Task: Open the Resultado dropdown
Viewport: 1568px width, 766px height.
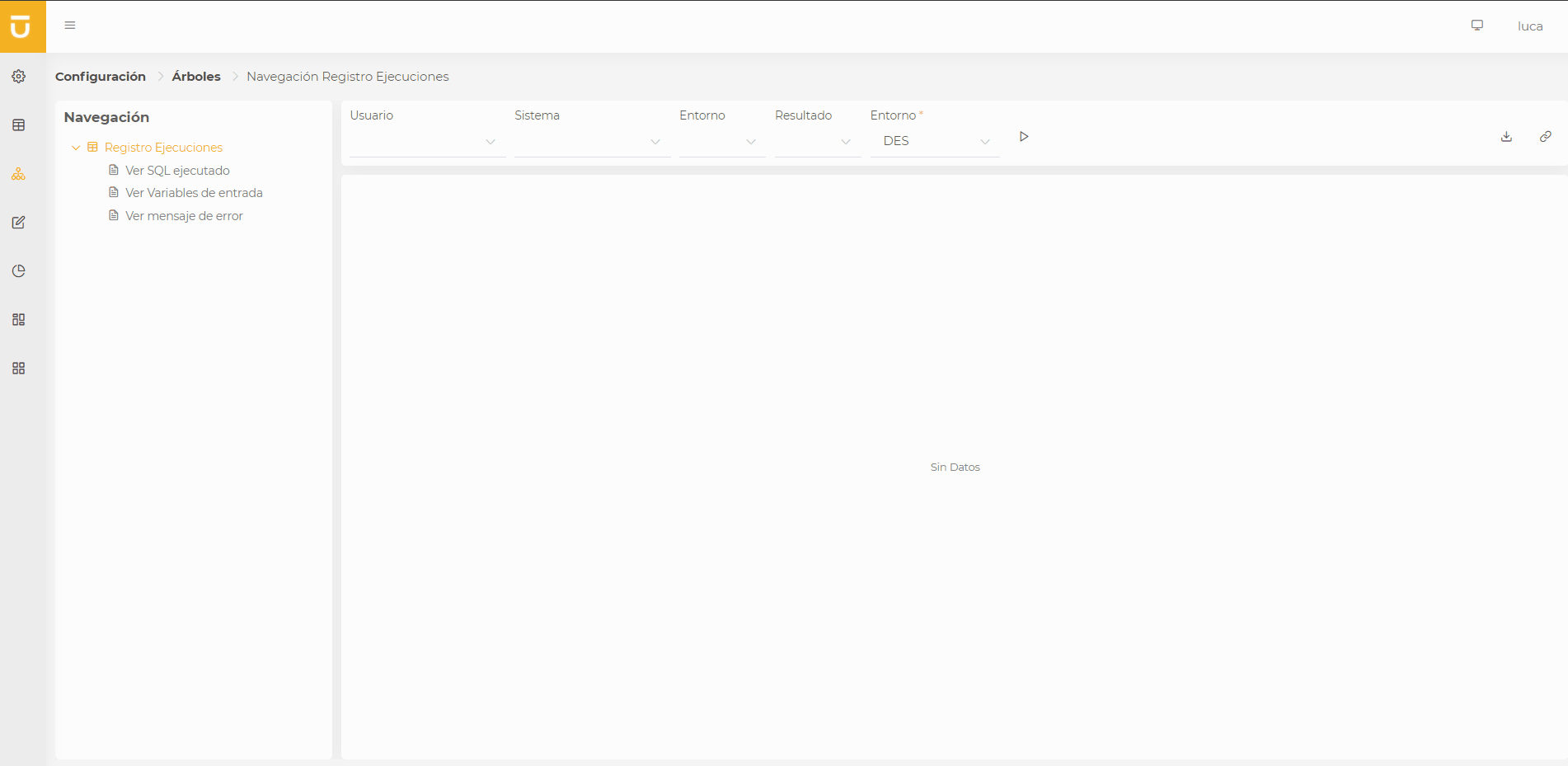Action: pyautogui.click(x=817, y=142)
